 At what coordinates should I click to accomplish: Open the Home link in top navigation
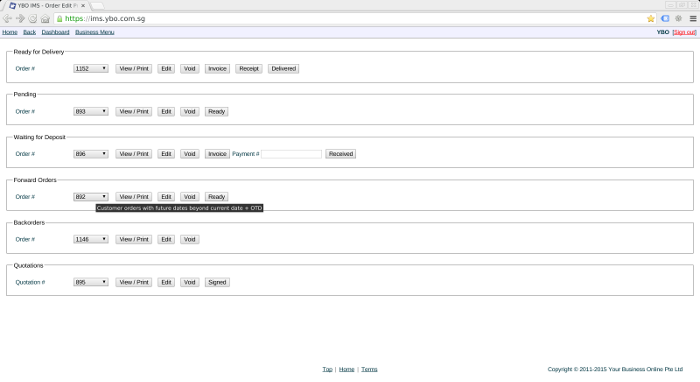10,32
